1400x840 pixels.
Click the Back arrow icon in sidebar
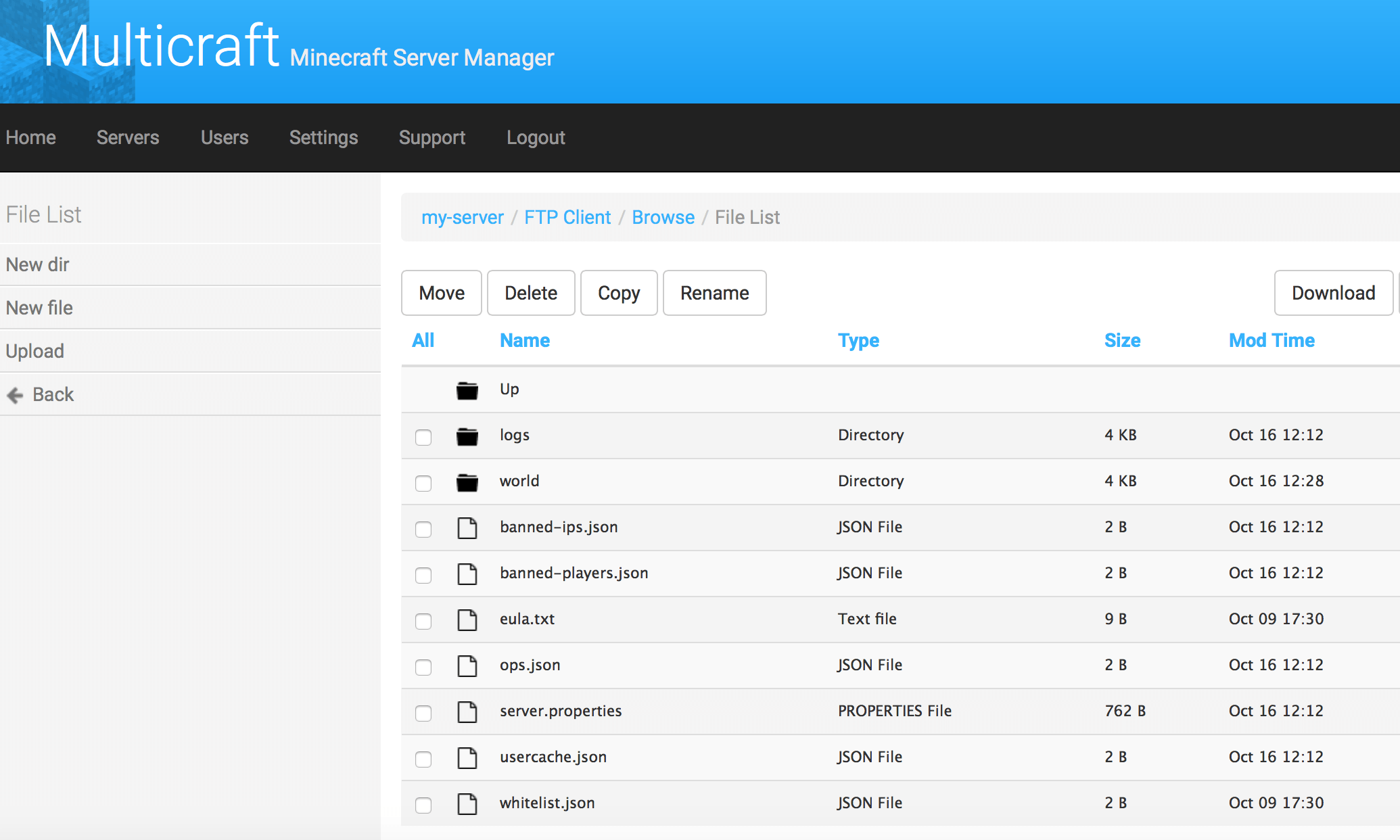pos(15,395)
